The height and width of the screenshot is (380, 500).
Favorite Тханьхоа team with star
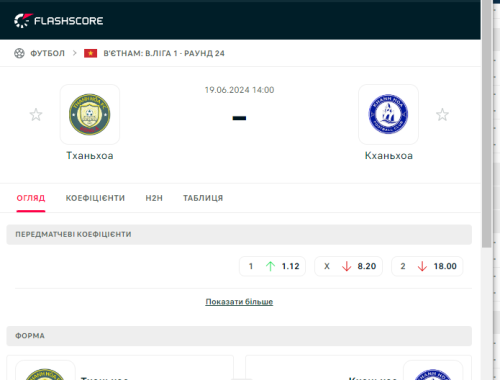[x=36, y=115]
